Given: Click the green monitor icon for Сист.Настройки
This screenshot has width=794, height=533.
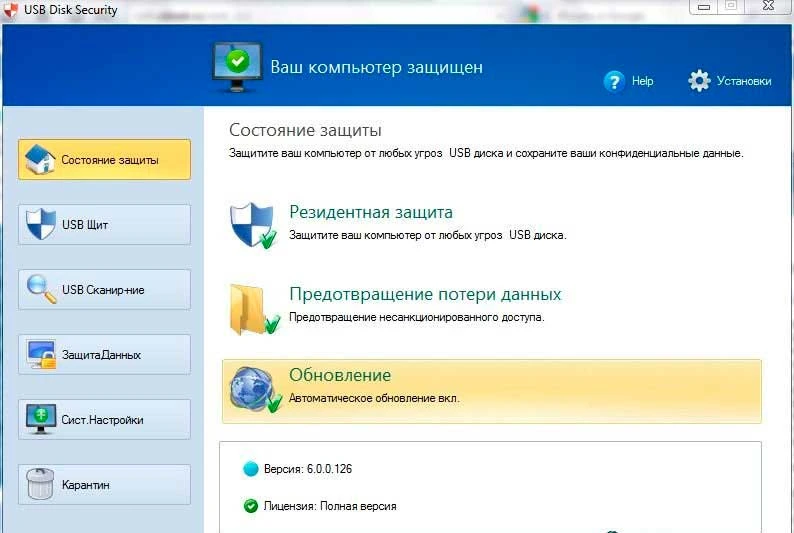Looking at the screenshot, I should click(41, 419).
